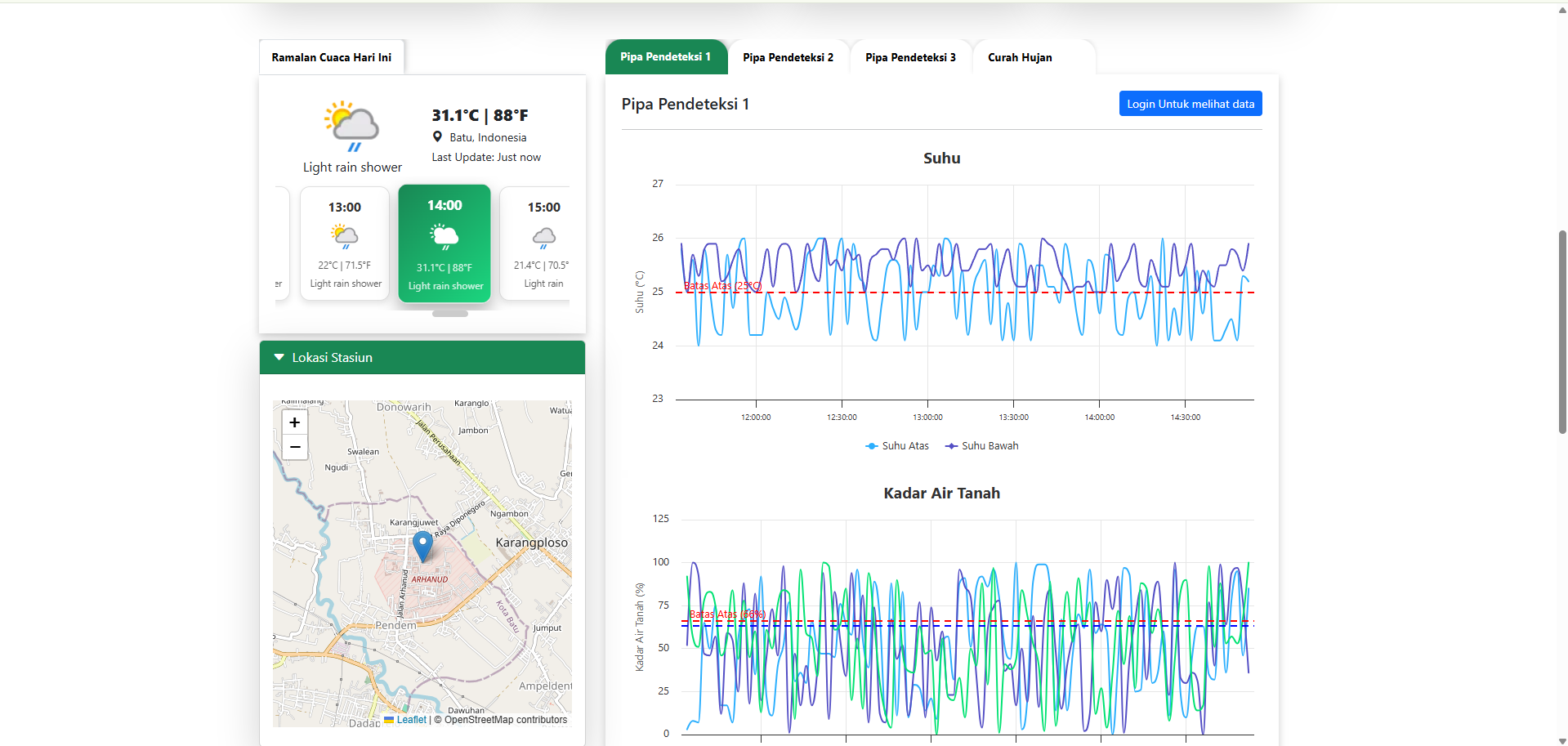Click the 14:00 highlighted forecast icon
Screen dimensions: 1568x746
pyautogui.click(x=444, y=237)
